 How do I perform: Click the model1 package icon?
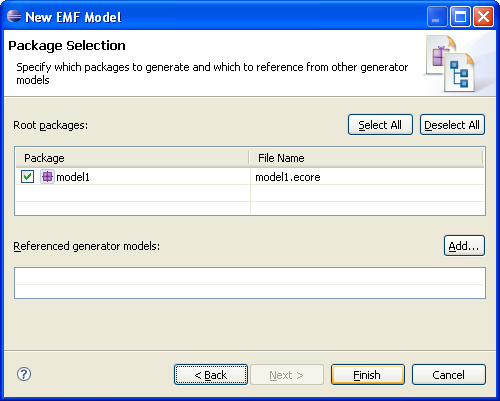point(47,177)
